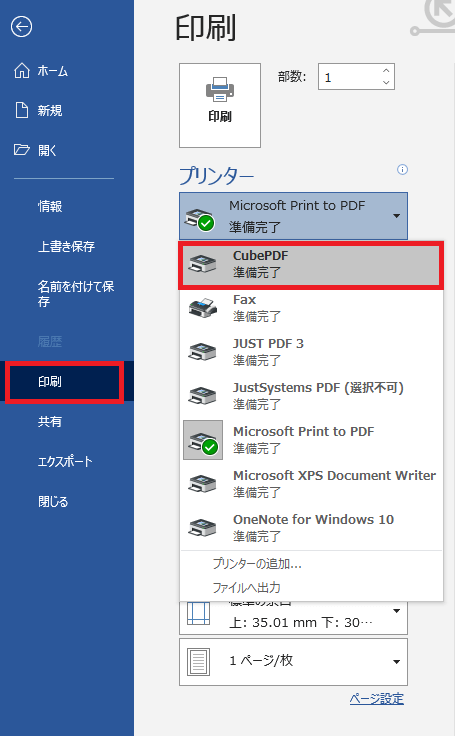The image size is (455, 736).
Task: Click the XPS Document Writer printer icon
Action: (202, 483)
